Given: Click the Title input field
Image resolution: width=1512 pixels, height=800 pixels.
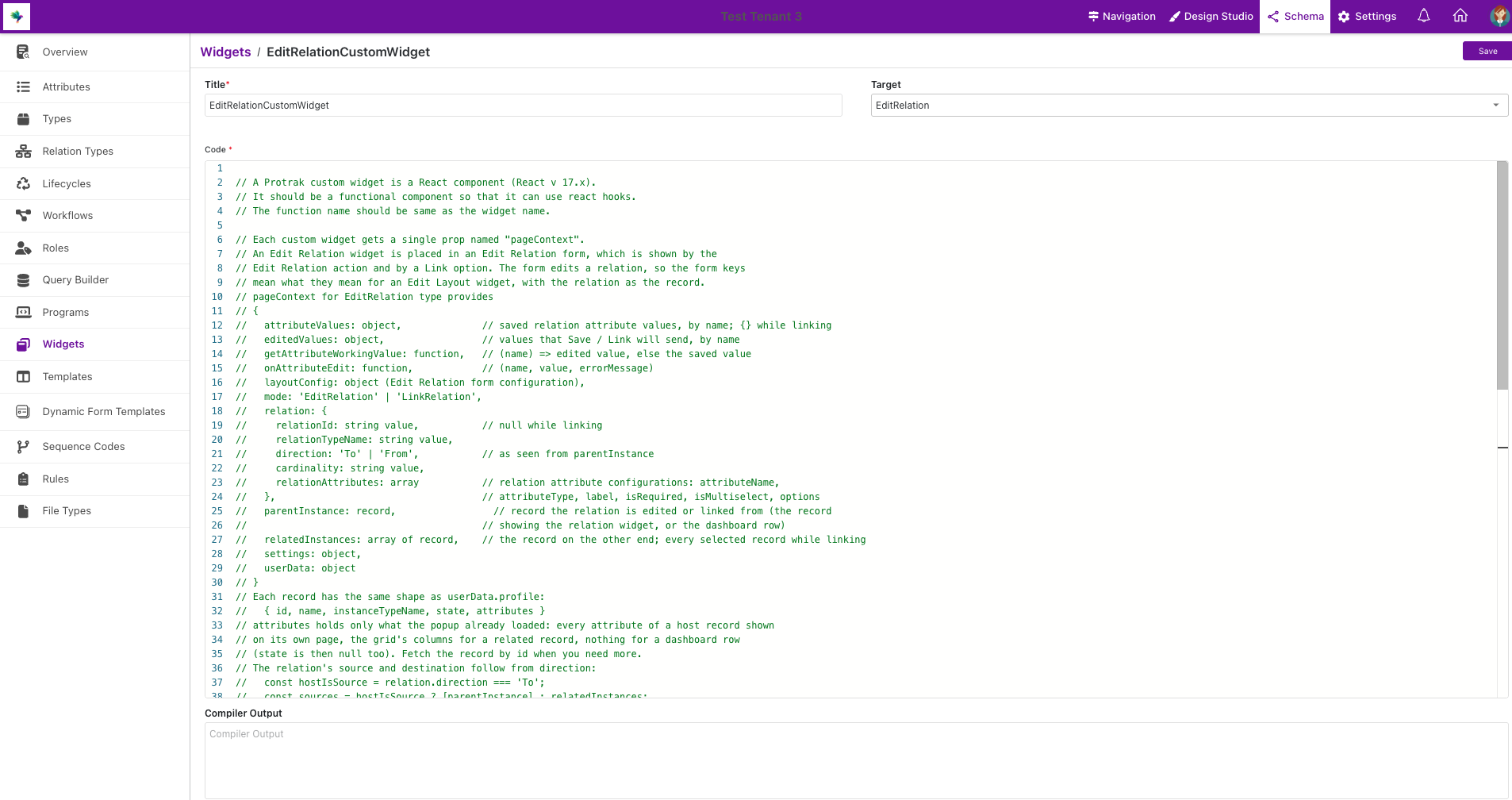Looking at the screenshot, I should pos(523,106).
